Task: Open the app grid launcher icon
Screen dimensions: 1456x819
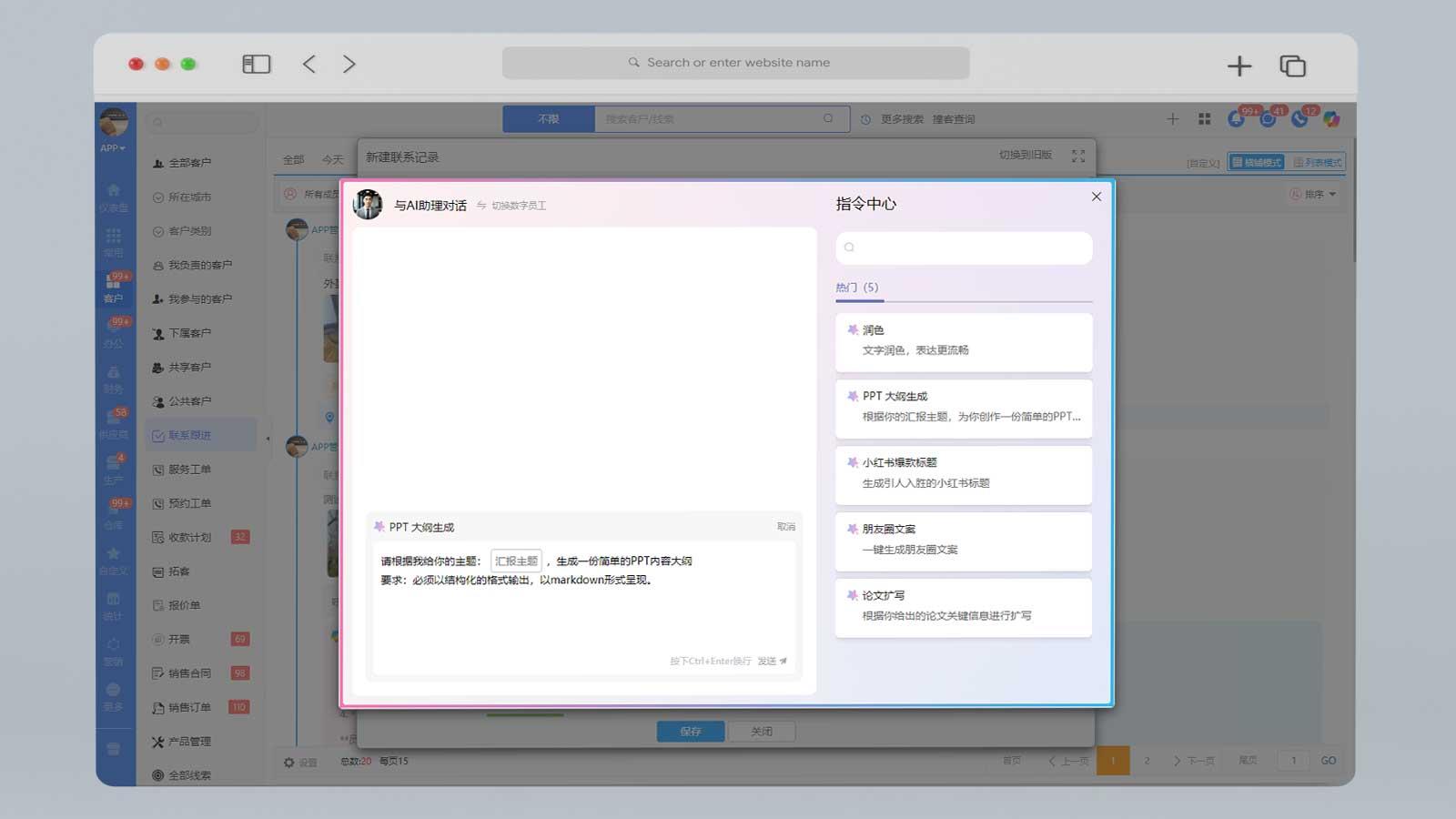Action: pyautogui.click(x=1205, y=118)
